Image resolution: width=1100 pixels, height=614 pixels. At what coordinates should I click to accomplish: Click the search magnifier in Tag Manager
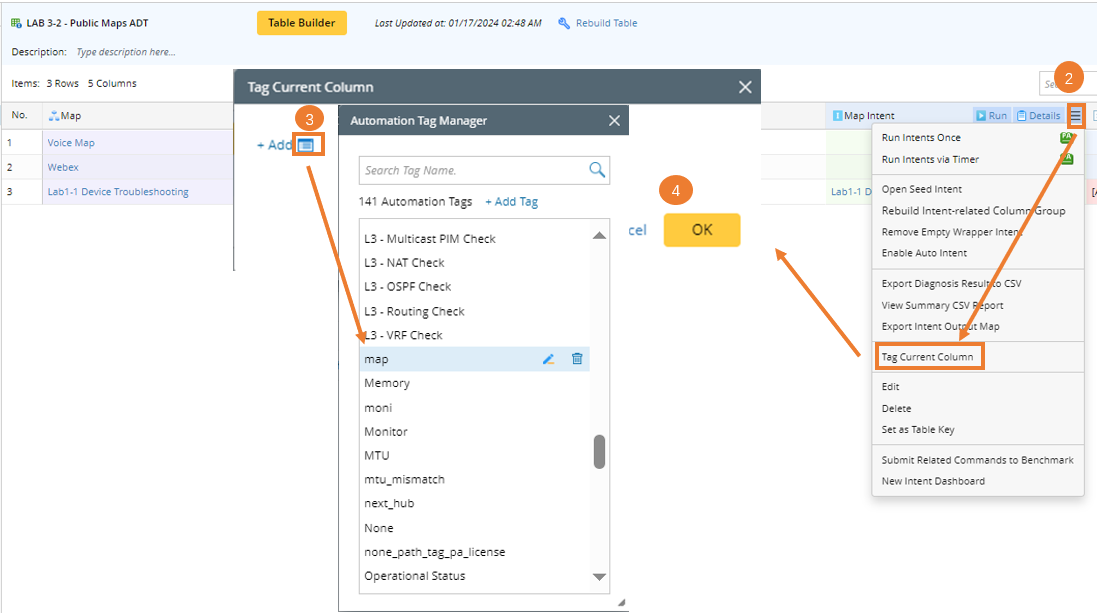(x=597, y=170)
